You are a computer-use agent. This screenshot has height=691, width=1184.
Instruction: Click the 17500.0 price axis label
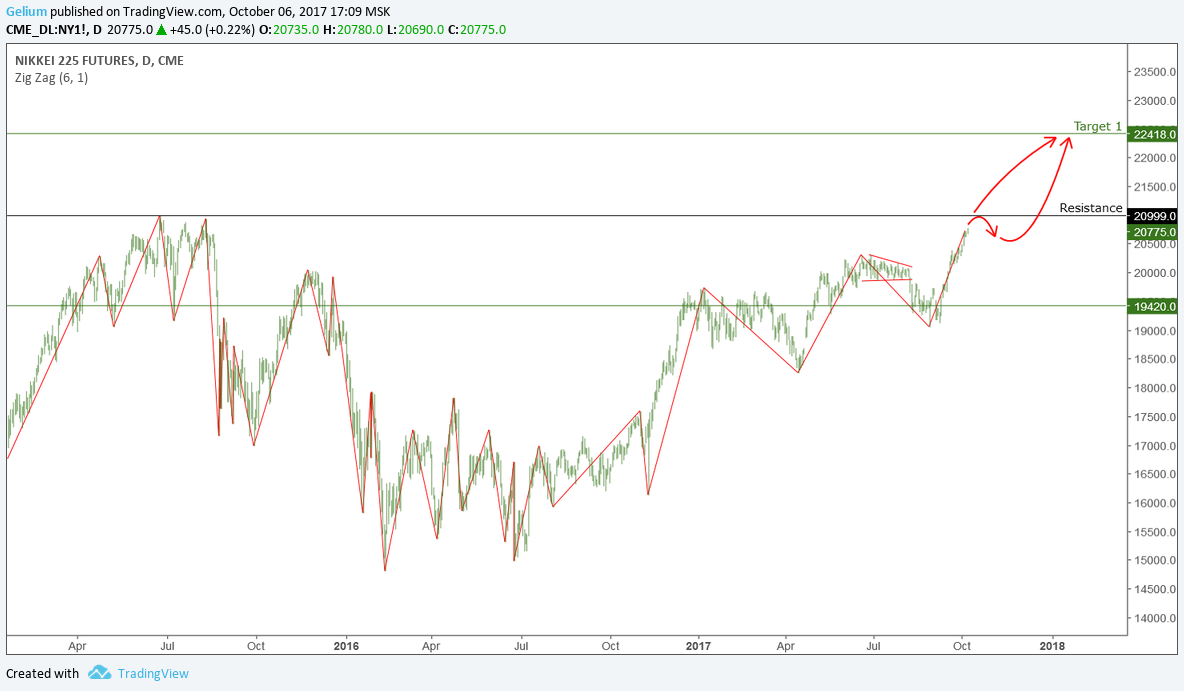pos(1155,417)
